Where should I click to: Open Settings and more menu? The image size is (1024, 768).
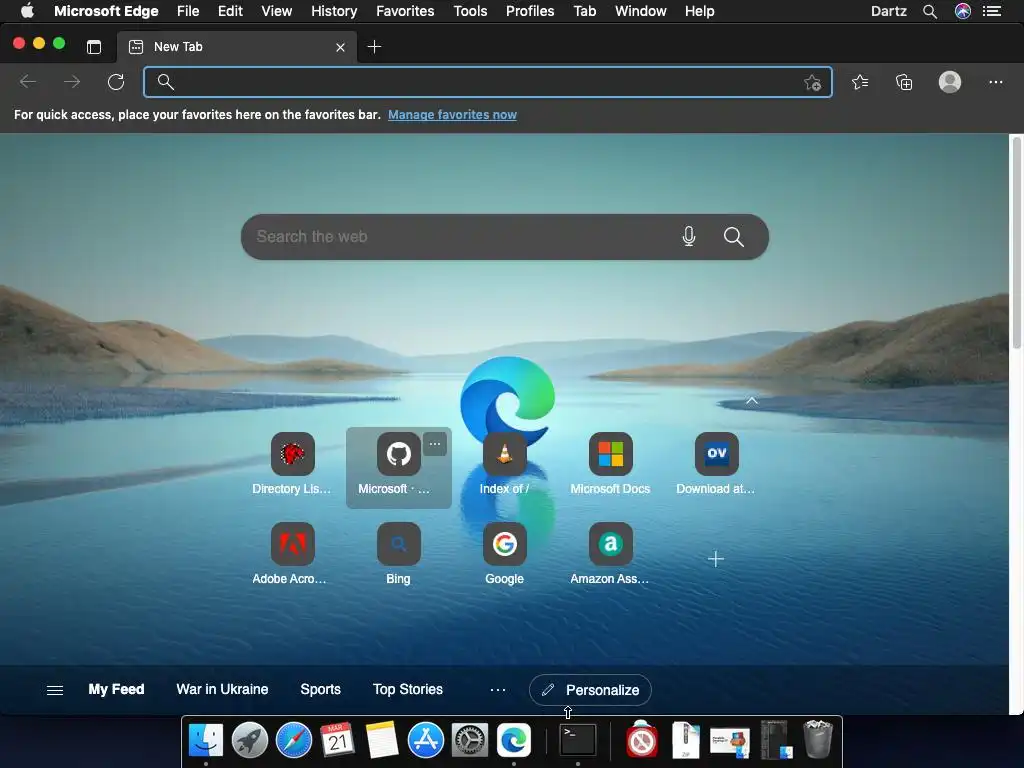coord(995,82)
